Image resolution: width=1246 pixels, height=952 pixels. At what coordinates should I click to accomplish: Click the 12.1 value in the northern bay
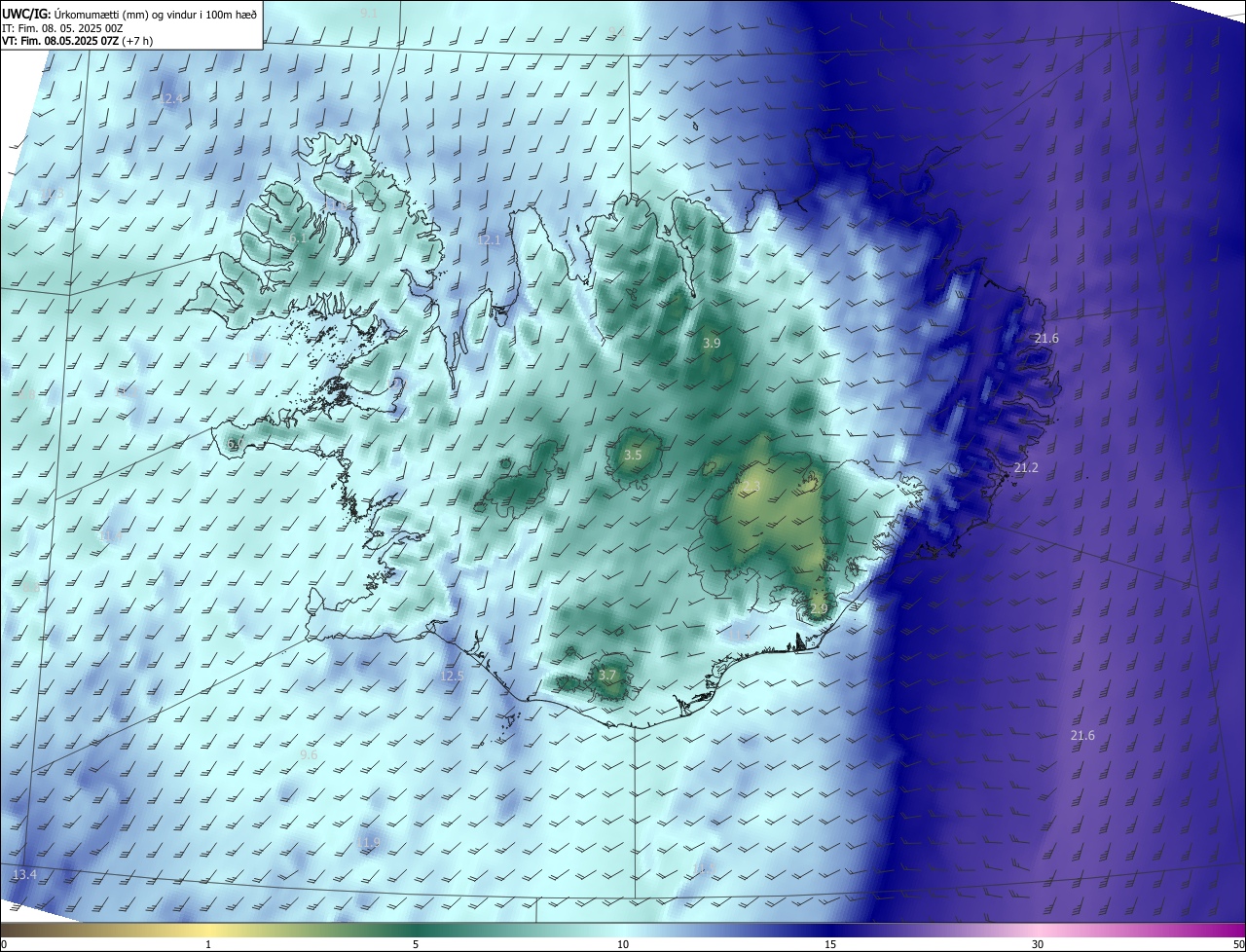(x=489, y=239)
